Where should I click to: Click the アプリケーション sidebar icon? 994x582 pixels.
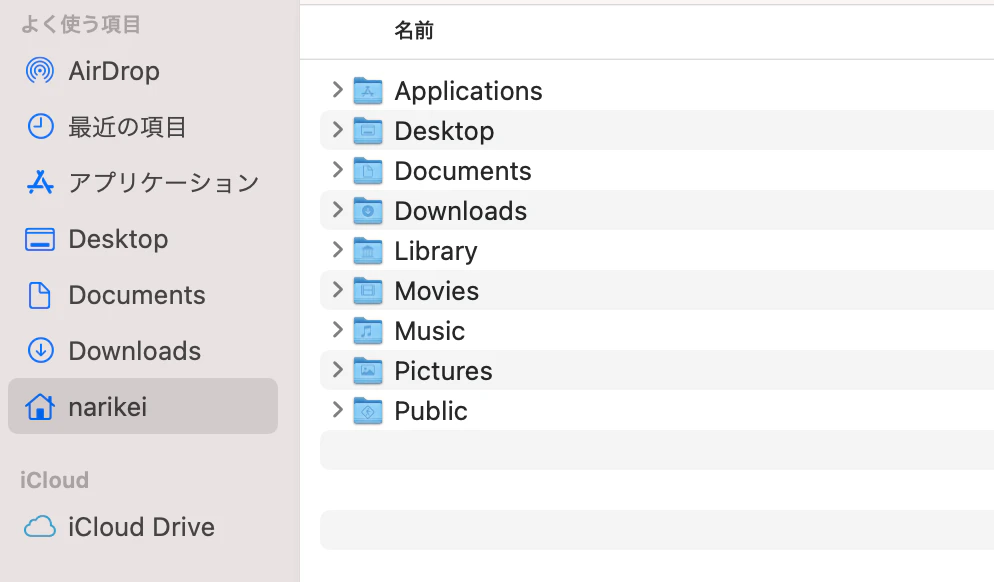point(40,183)
